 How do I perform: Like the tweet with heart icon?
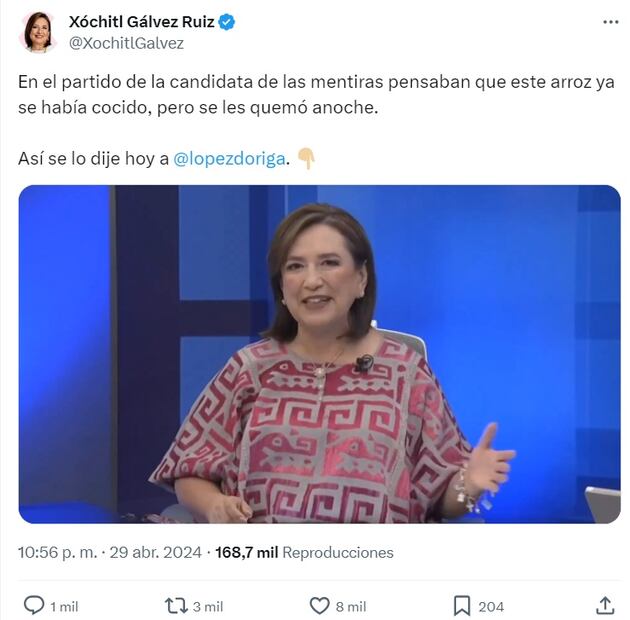319,606
